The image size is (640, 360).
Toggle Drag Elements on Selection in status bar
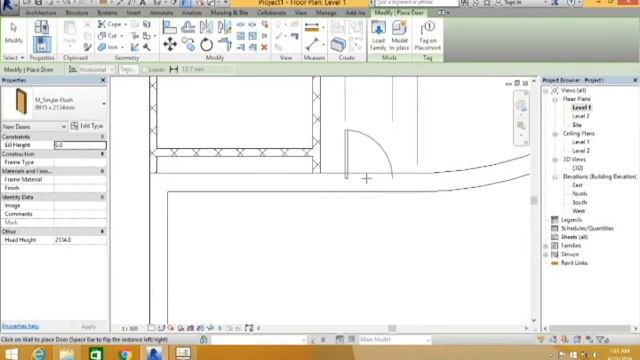click(x=589, y=340)
